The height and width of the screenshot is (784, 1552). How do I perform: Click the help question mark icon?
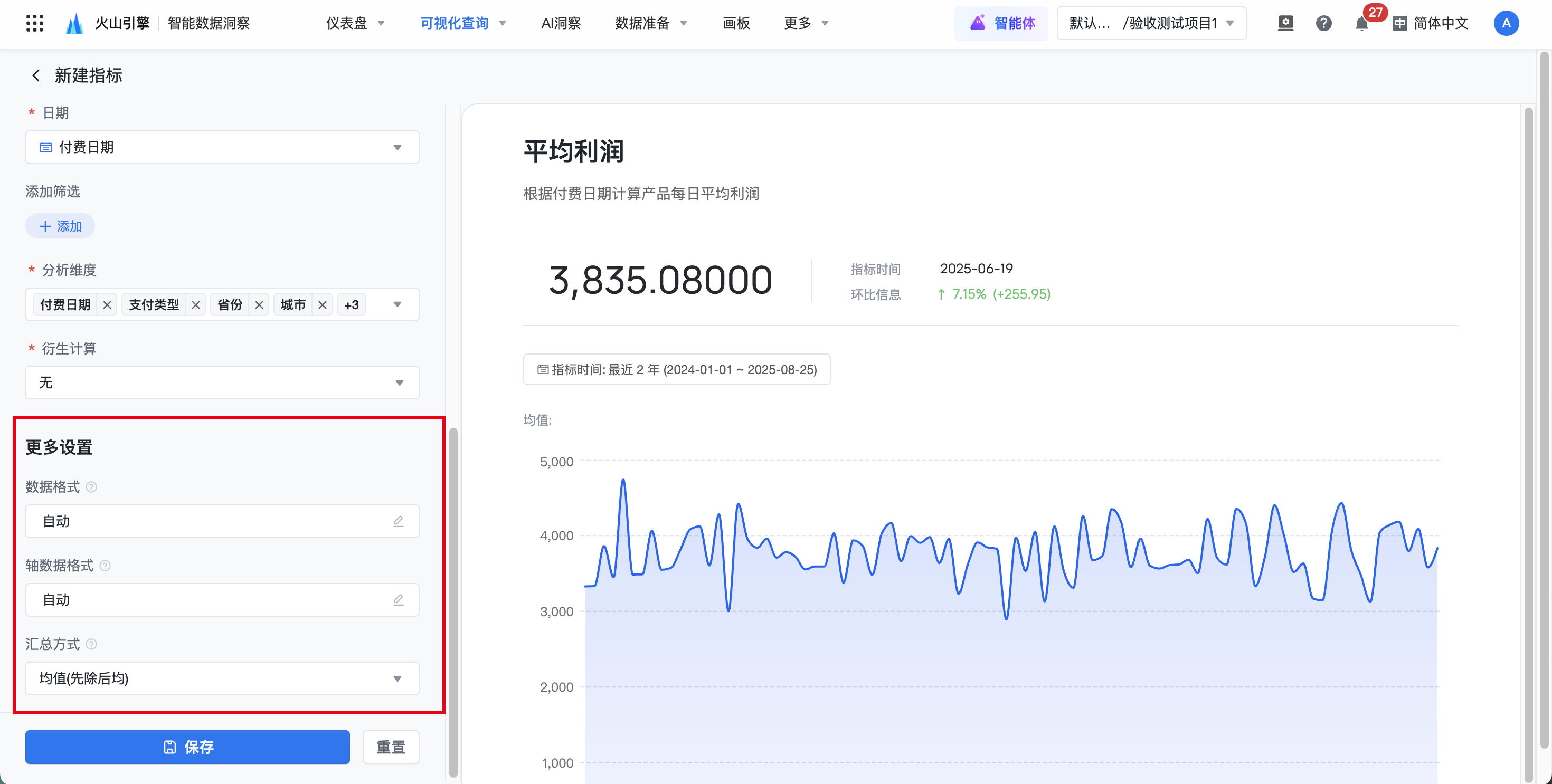click(x=1323, y=24)
